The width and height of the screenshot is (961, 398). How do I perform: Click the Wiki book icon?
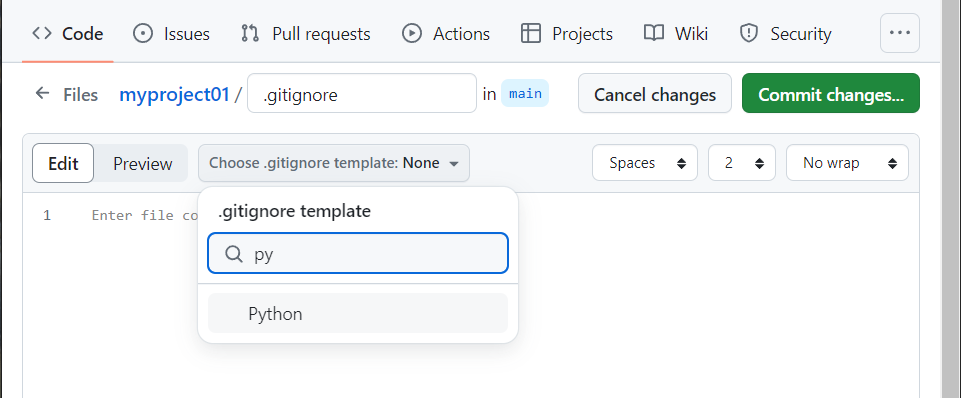tap(654, 33)
